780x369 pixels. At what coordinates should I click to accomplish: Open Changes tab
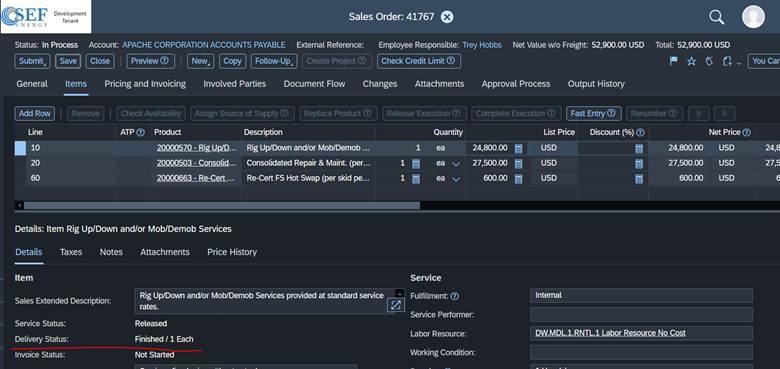(380, 84)
